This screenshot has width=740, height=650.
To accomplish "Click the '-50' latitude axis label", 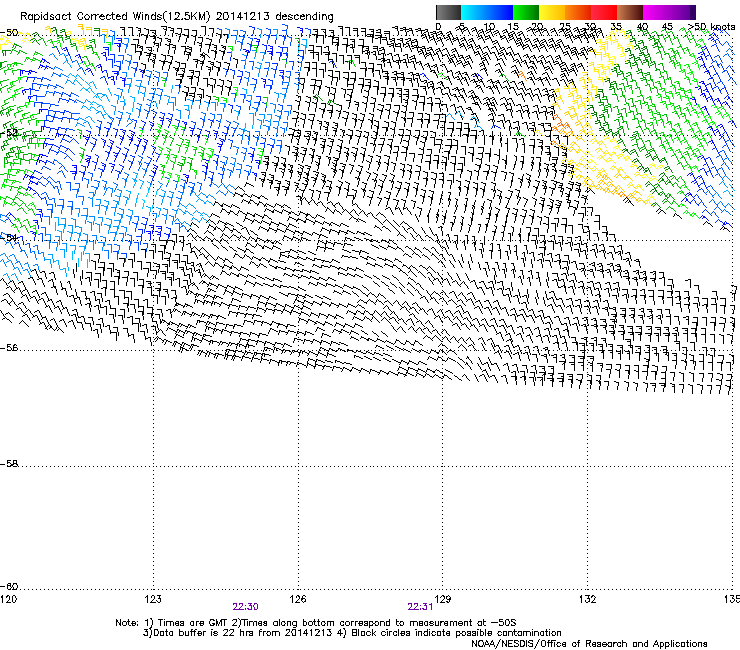I will [x=9, y=33].
